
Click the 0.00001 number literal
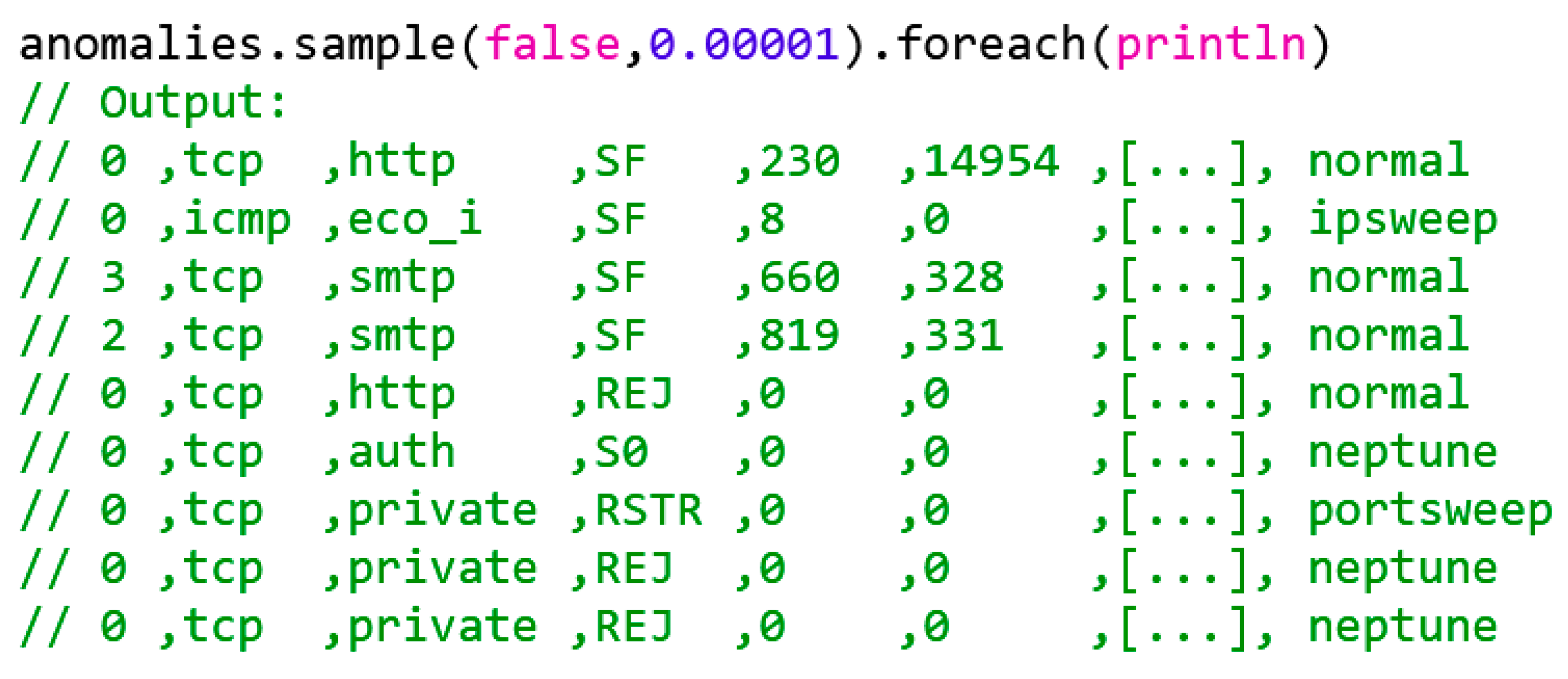[744, 44]
